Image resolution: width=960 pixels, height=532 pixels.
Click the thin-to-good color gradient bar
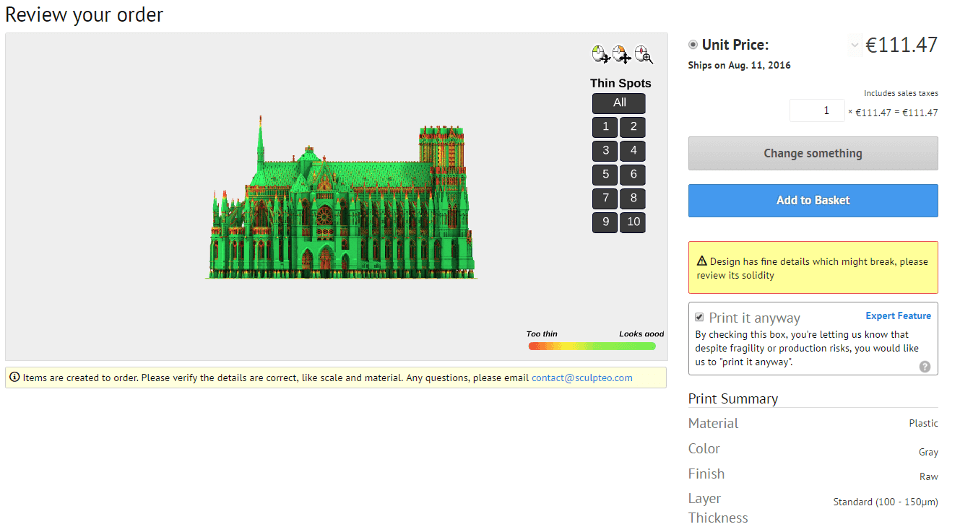592,347
